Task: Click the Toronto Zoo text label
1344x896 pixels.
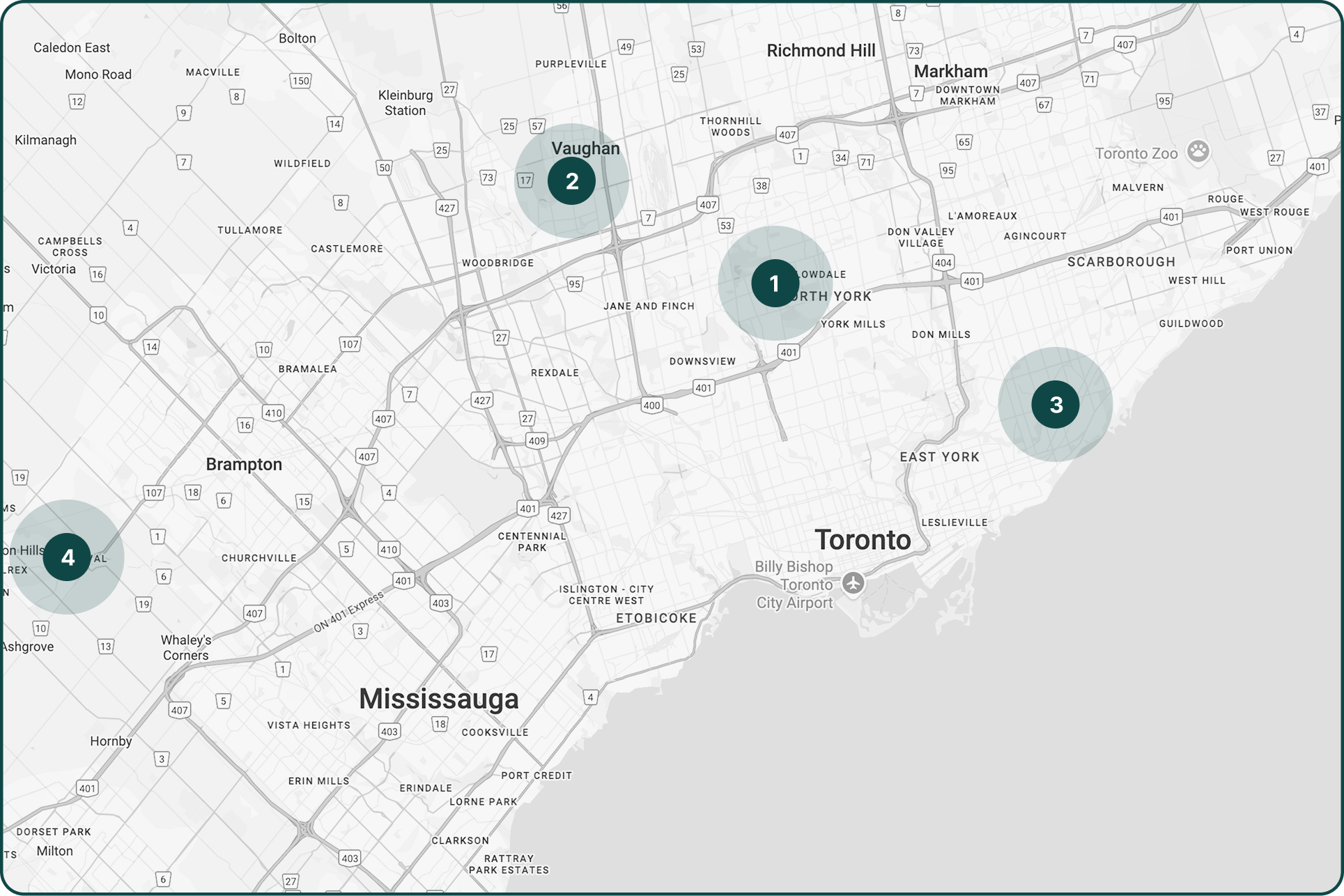Action: 1136,153
